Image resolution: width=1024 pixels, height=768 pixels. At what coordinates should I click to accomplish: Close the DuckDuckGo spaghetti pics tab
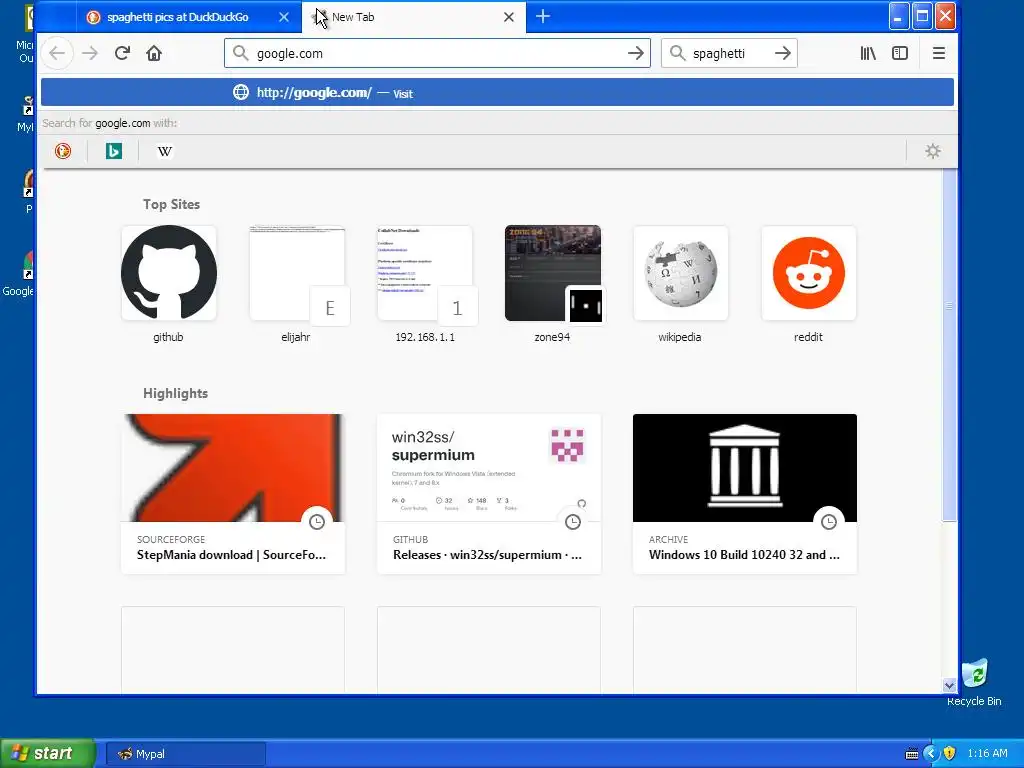click(x=283, y=18)
